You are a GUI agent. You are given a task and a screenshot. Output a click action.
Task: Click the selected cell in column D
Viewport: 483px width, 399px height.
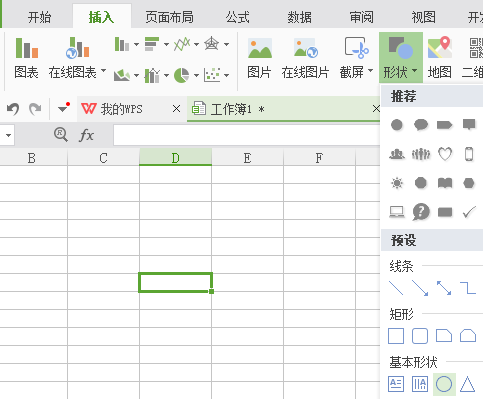coord(175,282)
